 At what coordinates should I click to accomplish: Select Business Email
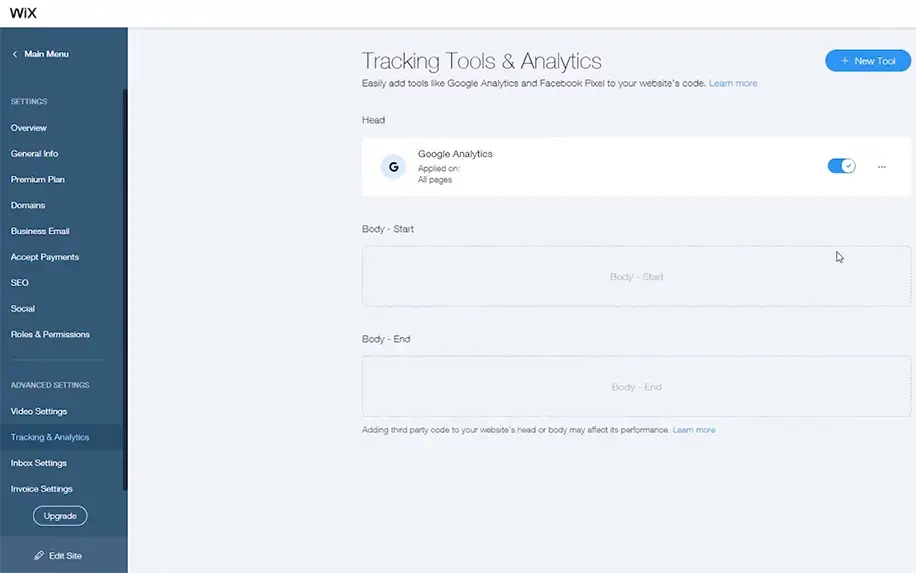point(40,231)
